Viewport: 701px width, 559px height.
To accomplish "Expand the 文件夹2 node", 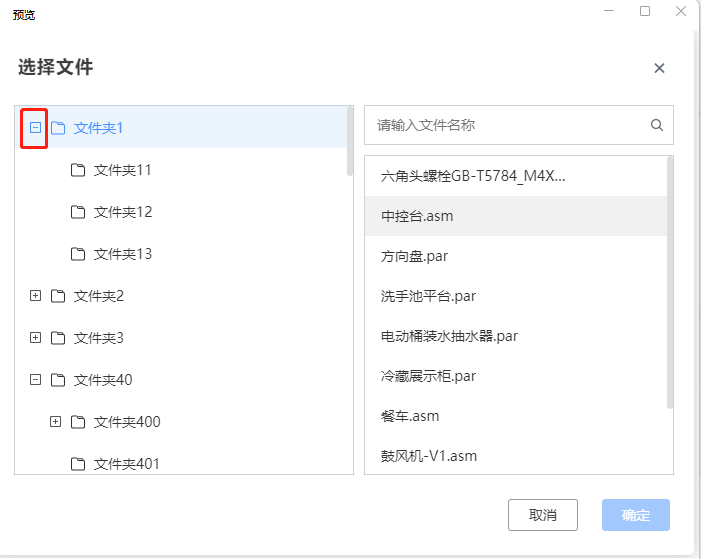I will [x=35, y=296].
